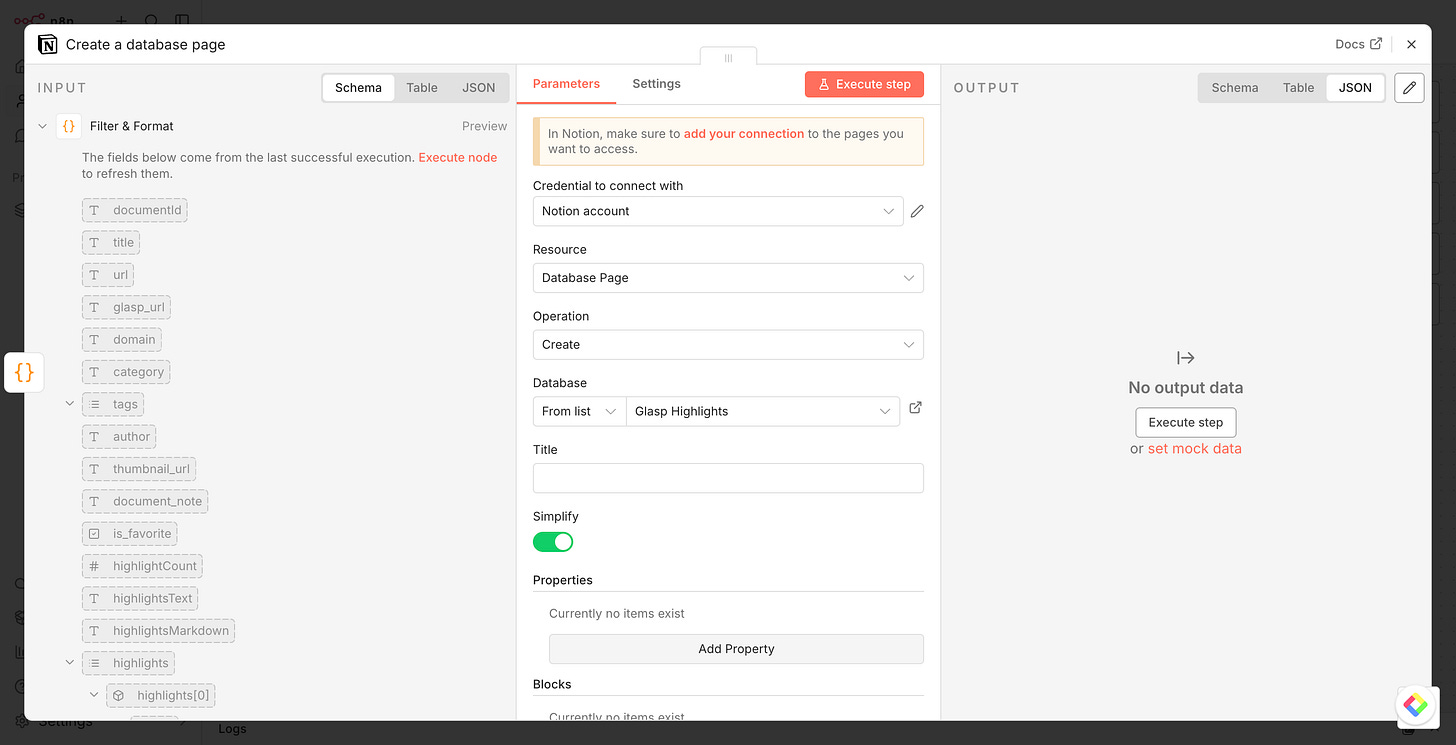Screen dimensions: 1456x745
Task: Switch to the Parameters tab
Action: pyautogui.click(x=566, y=84)
